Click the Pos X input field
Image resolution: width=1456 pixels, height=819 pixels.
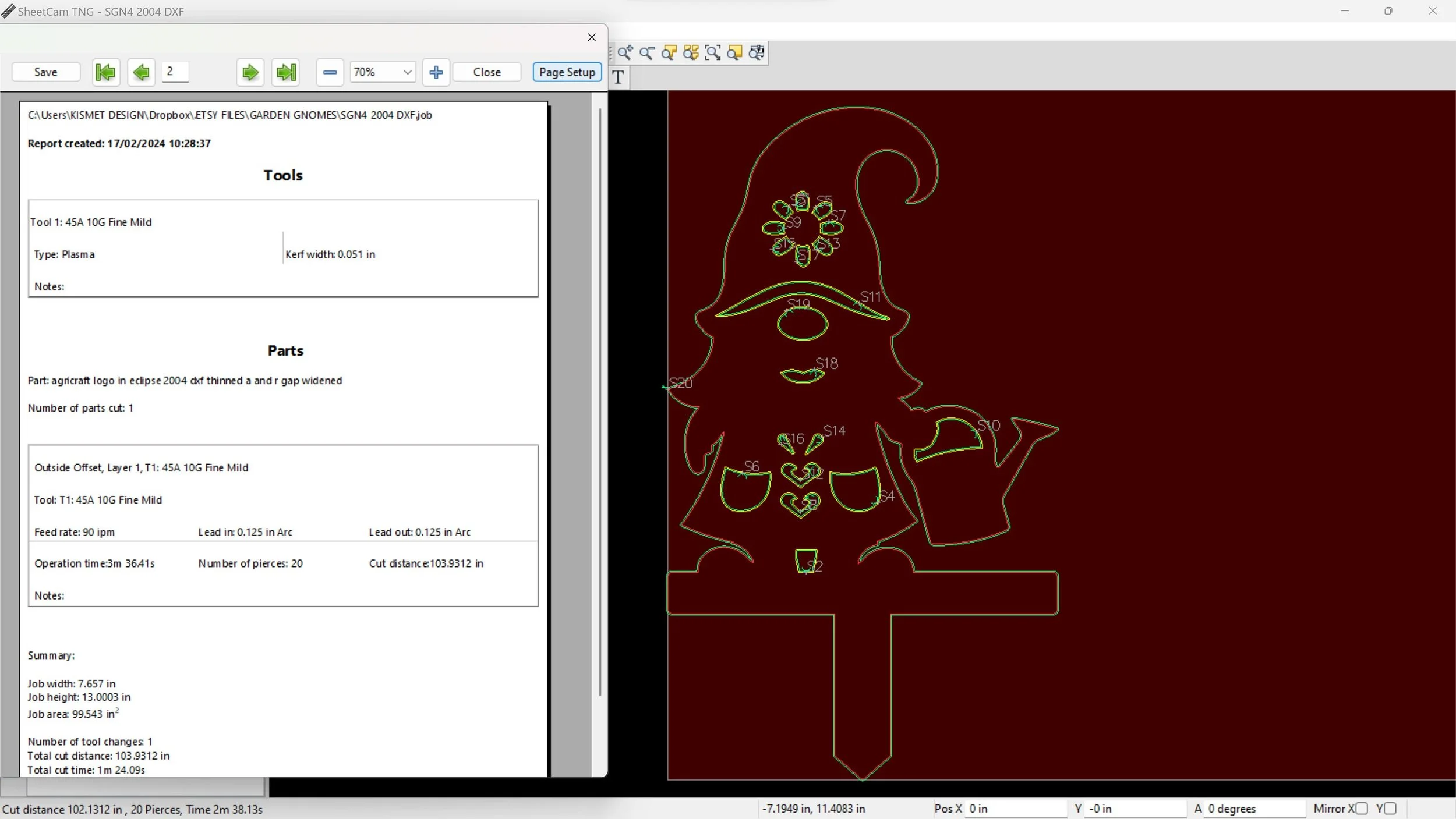click(1015, 809)
